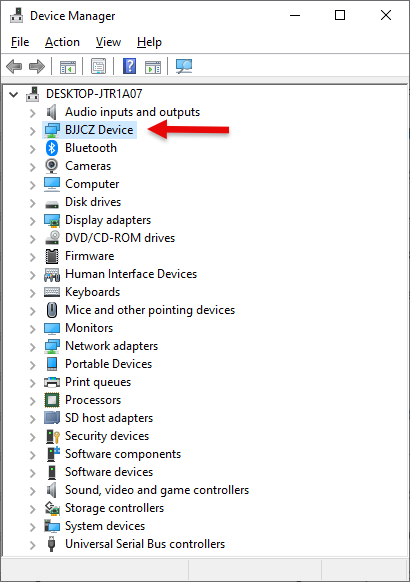Click the Cameras webcam icon
This screenshot has height=582, width=410.
click(52, 166)
